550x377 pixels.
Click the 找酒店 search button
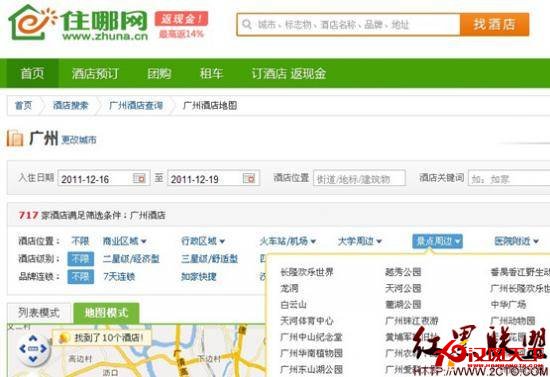(x=495, y=25)
